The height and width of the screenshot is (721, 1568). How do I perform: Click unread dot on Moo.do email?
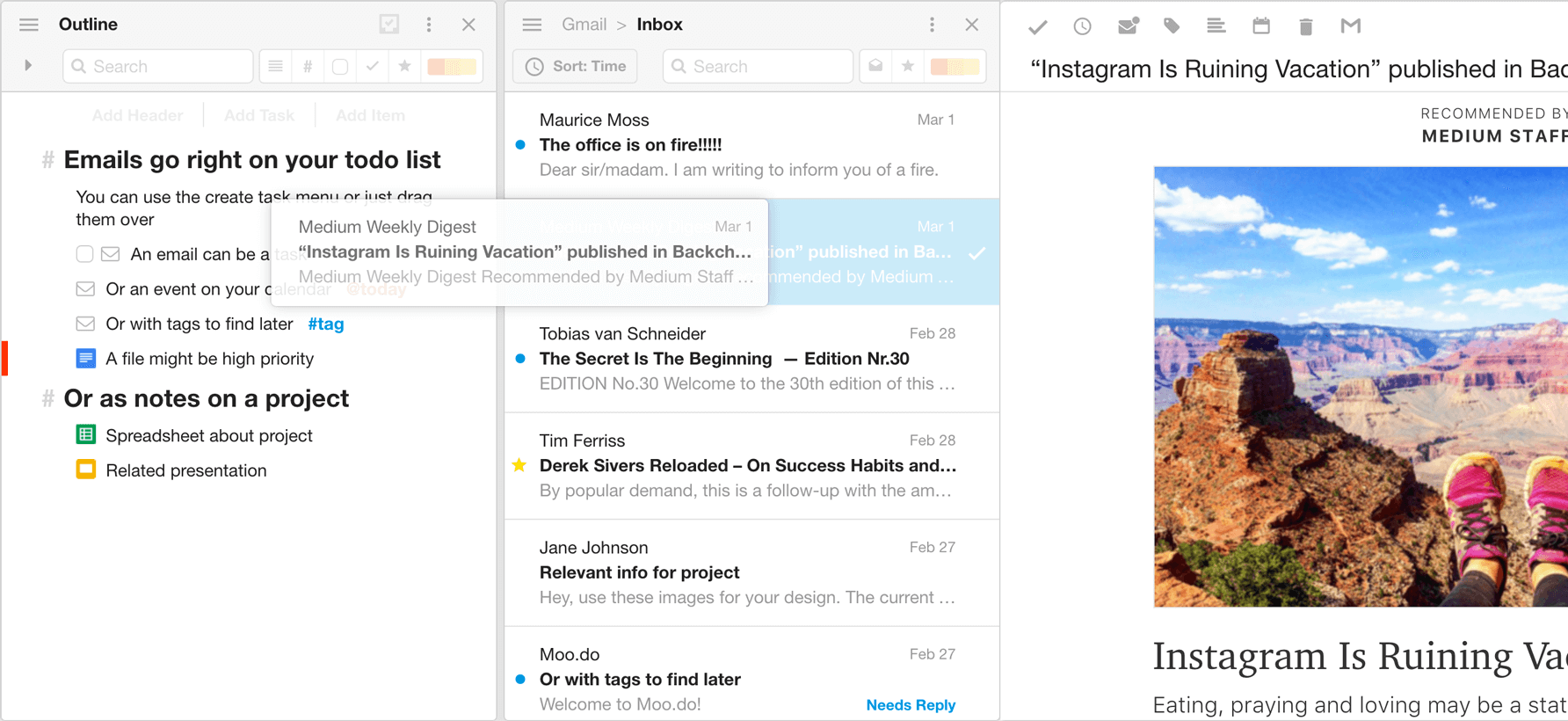(520, 680)
